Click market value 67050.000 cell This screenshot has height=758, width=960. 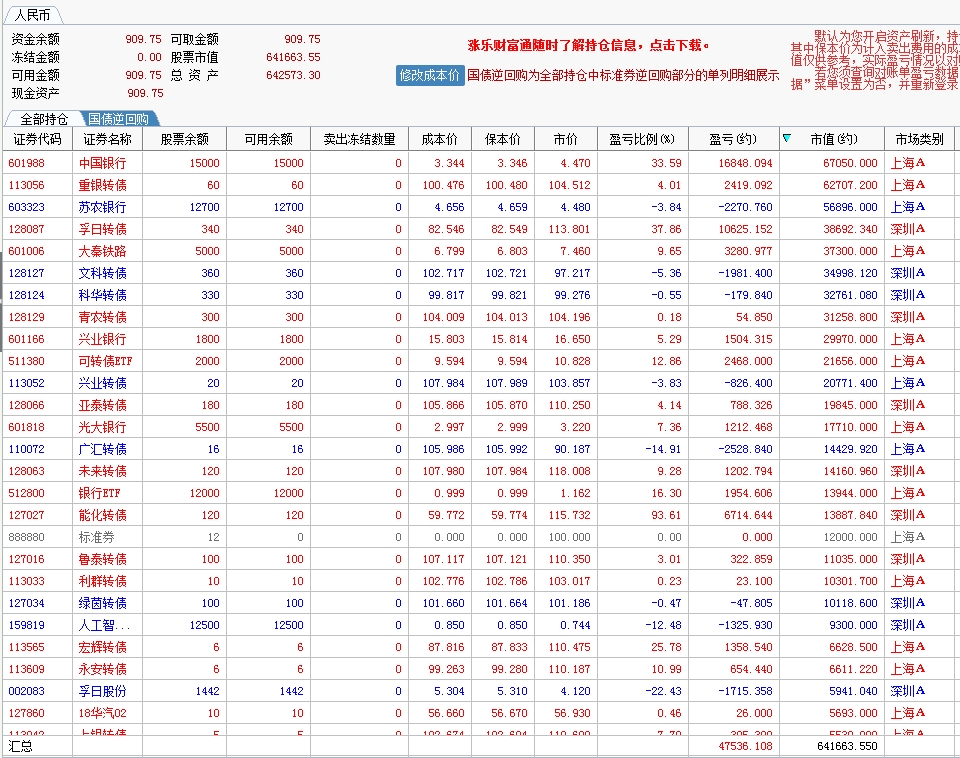point(850,163)
